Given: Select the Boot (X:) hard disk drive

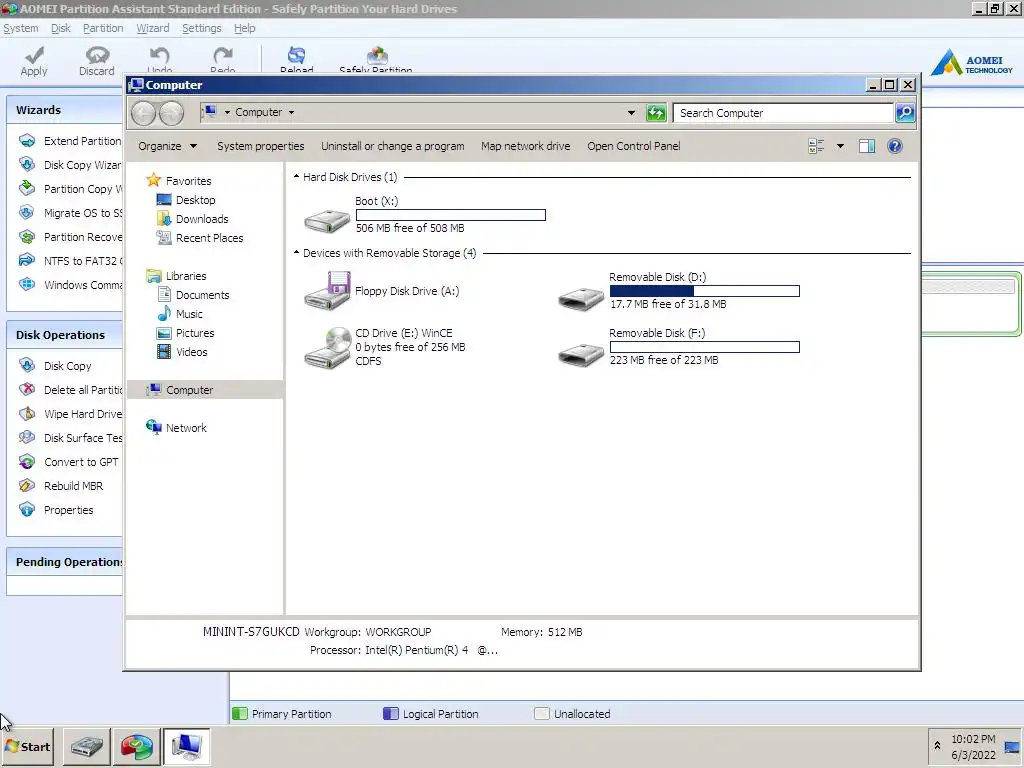Looking at the screenshot, I should pos(425,214).
